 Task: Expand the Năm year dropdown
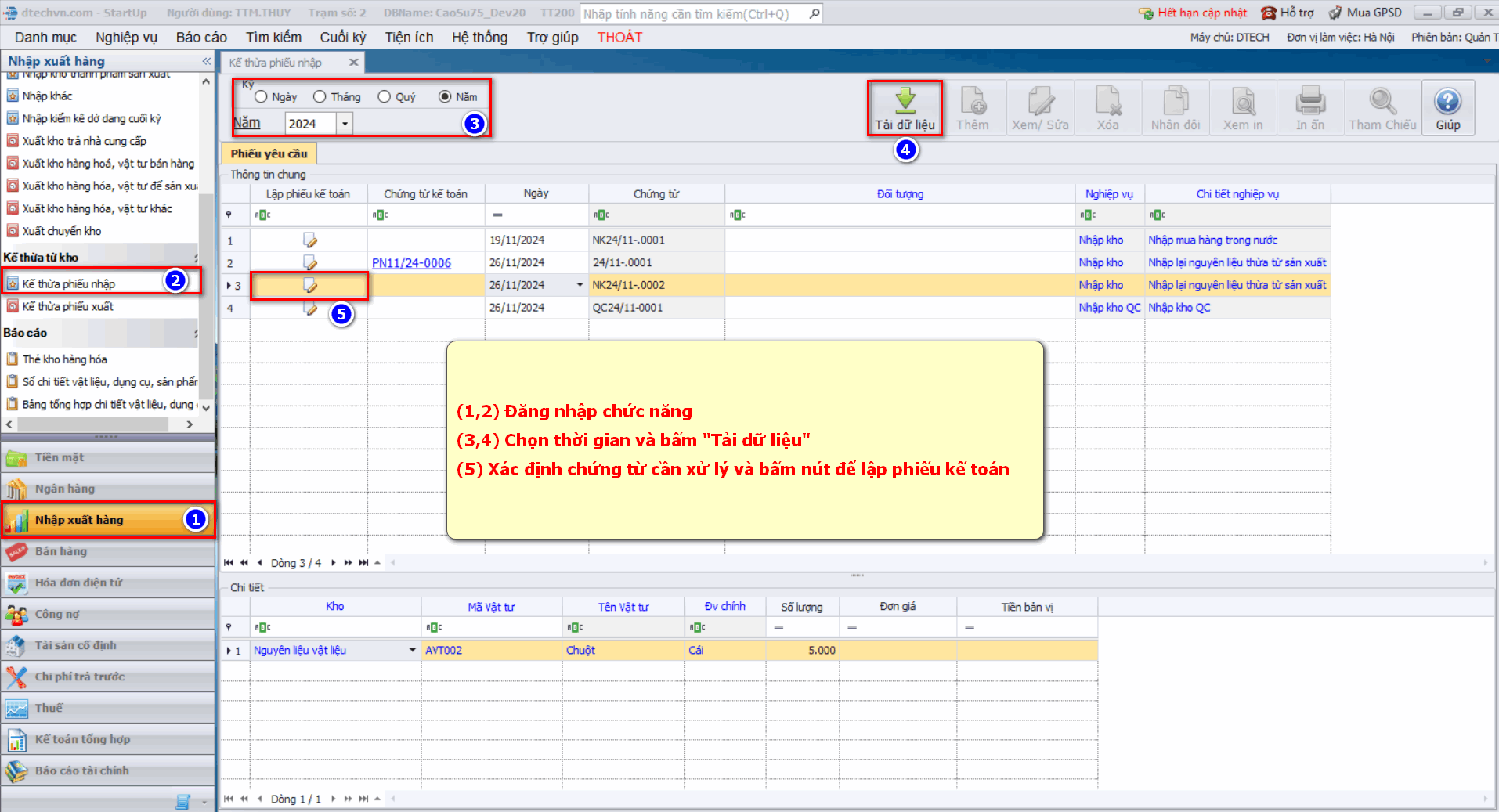point(345,124)
